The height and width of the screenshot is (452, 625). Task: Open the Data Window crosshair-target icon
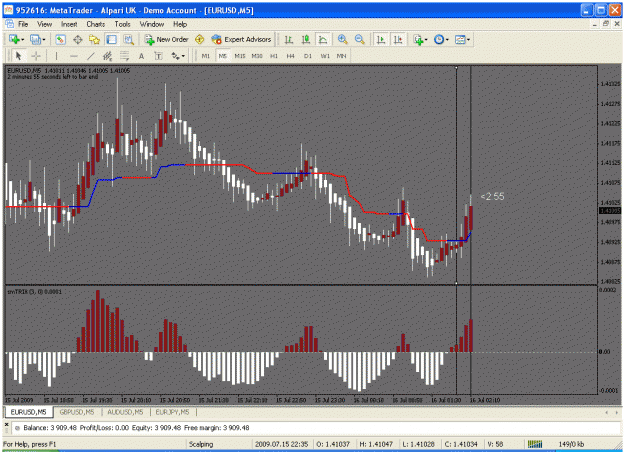[x=78, y=39]
